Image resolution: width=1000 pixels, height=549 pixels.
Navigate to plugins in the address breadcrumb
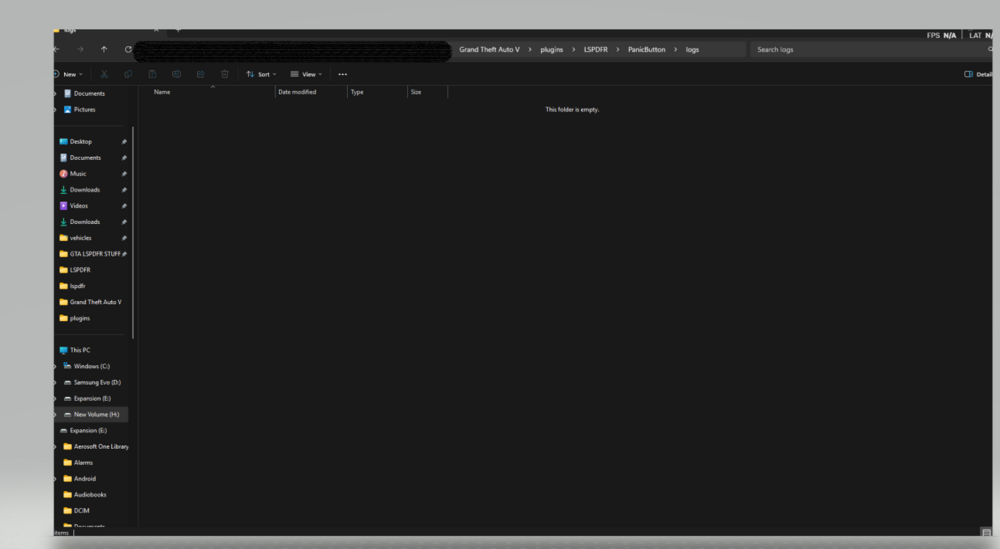coord(552,49)
